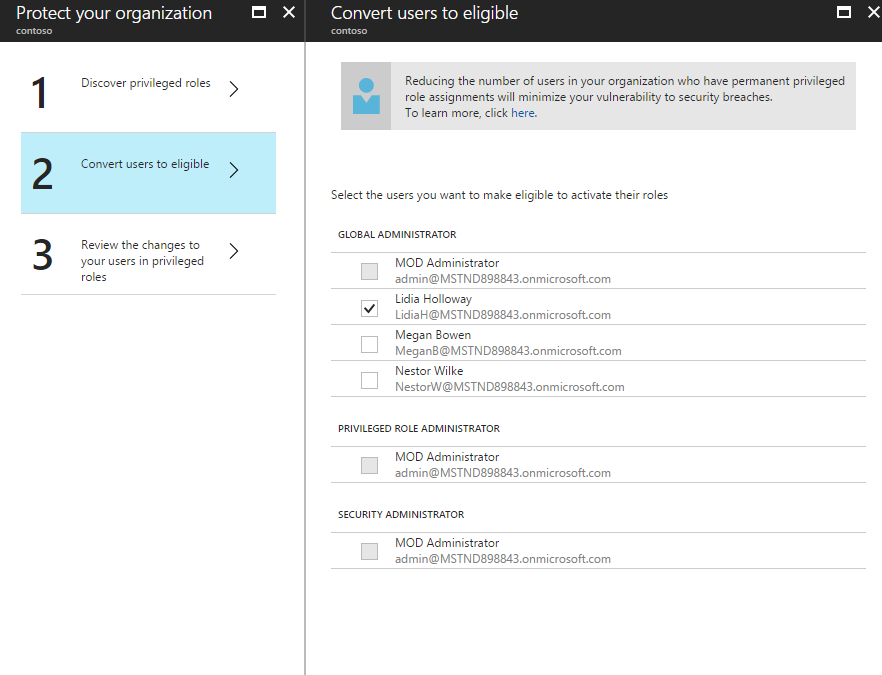Close the Convert users to eligible blade
This screenshot has width=882, height=675.
(871, 12)
